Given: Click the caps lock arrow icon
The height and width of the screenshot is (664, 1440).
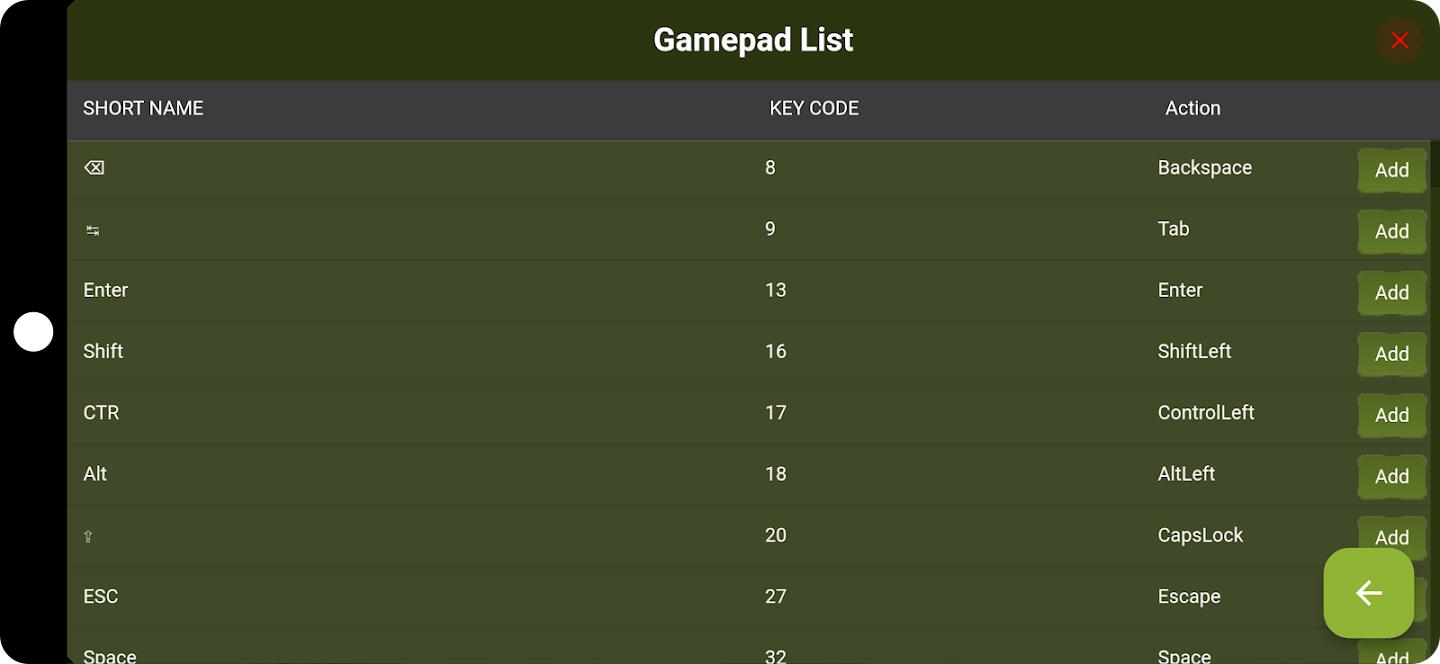Looking at the screenshot, I should coord(88,536).
